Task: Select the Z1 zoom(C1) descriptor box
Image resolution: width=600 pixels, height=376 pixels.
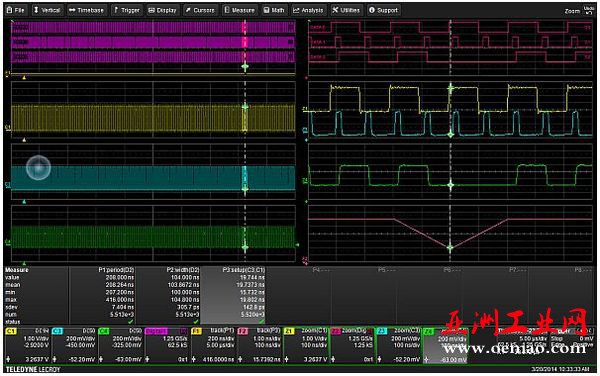Action: click(x=306, y=345)
